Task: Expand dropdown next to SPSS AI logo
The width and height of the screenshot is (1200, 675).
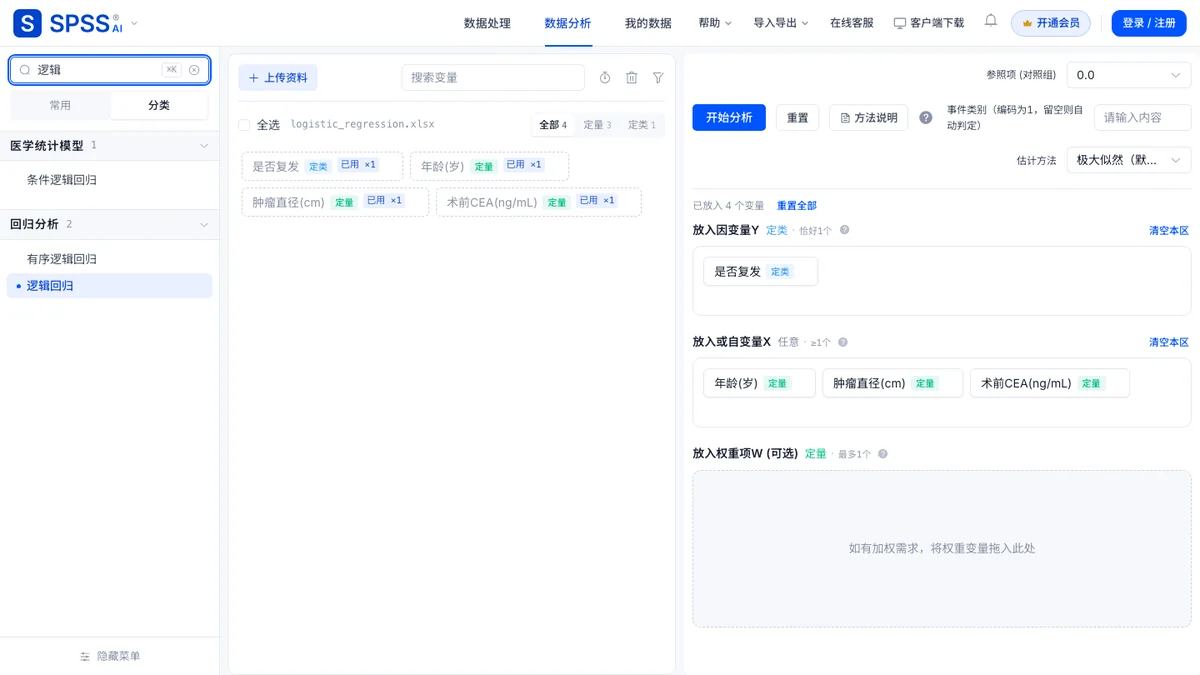Action: [135, 23]
